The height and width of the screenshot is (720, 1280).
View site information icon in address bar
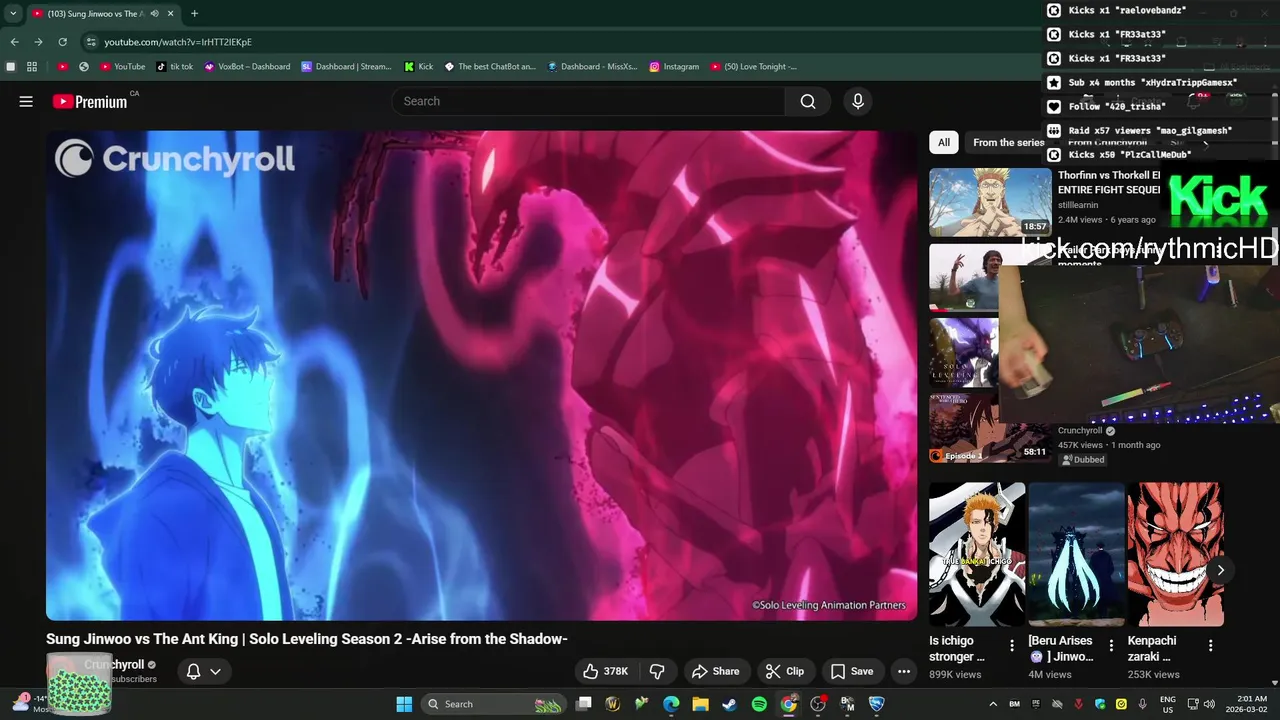point(91,42)
